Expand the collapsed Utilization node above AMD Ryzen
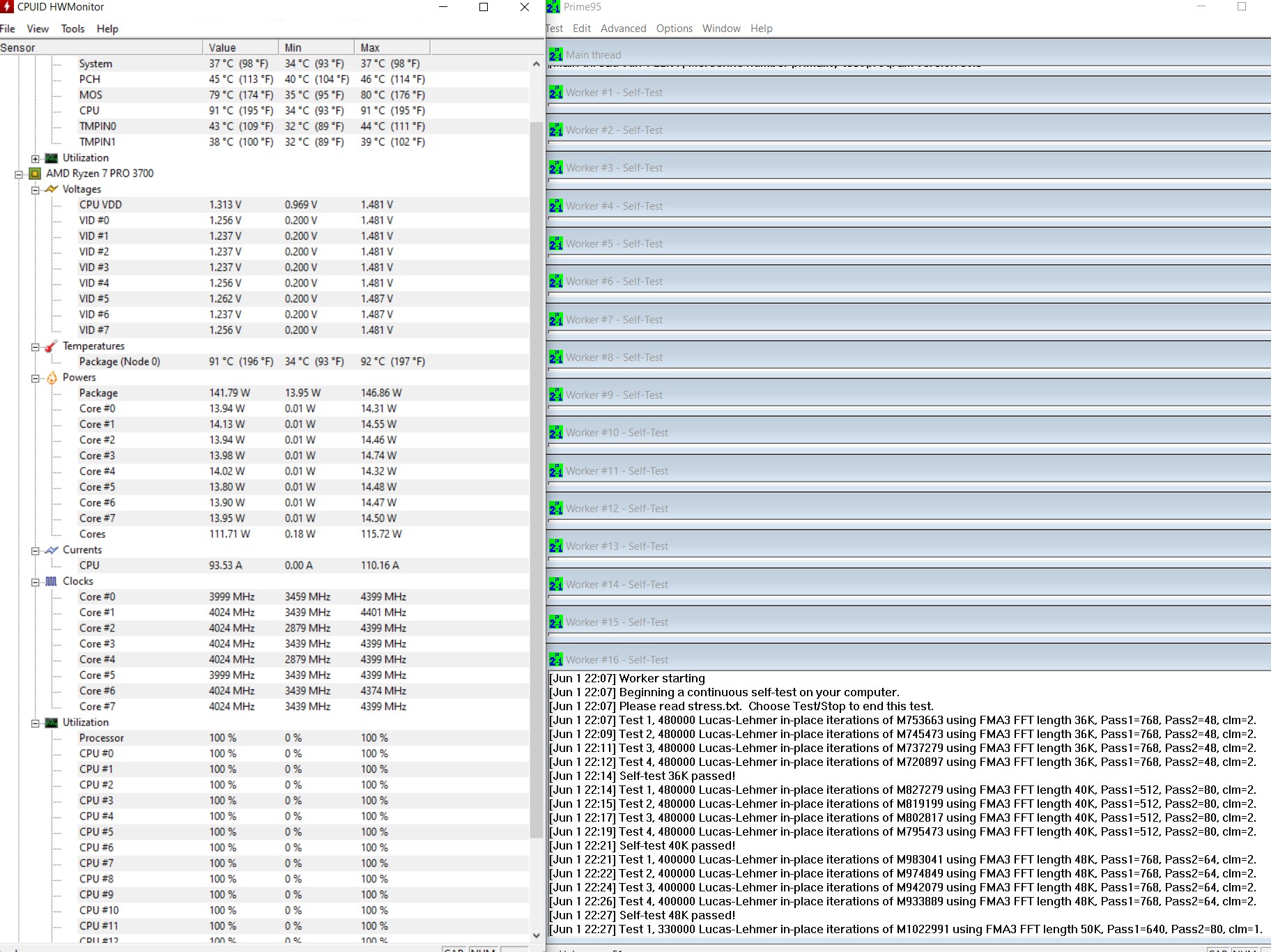The image size is (1271, 952). click(x=35, y=159)
